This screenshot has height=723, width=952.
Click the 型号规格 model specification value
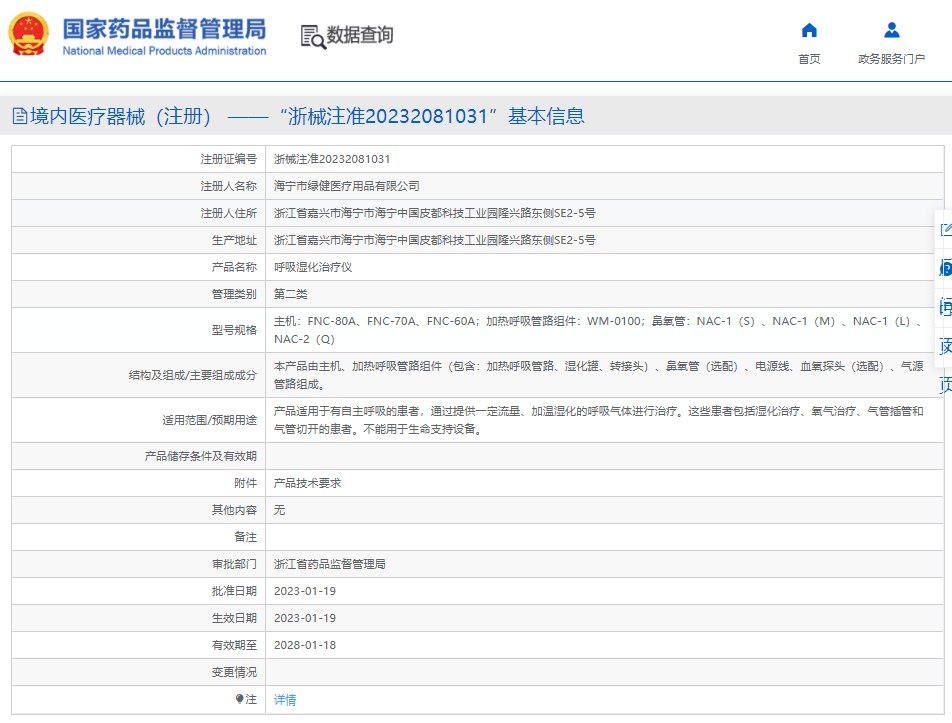(x=599, y=330)
